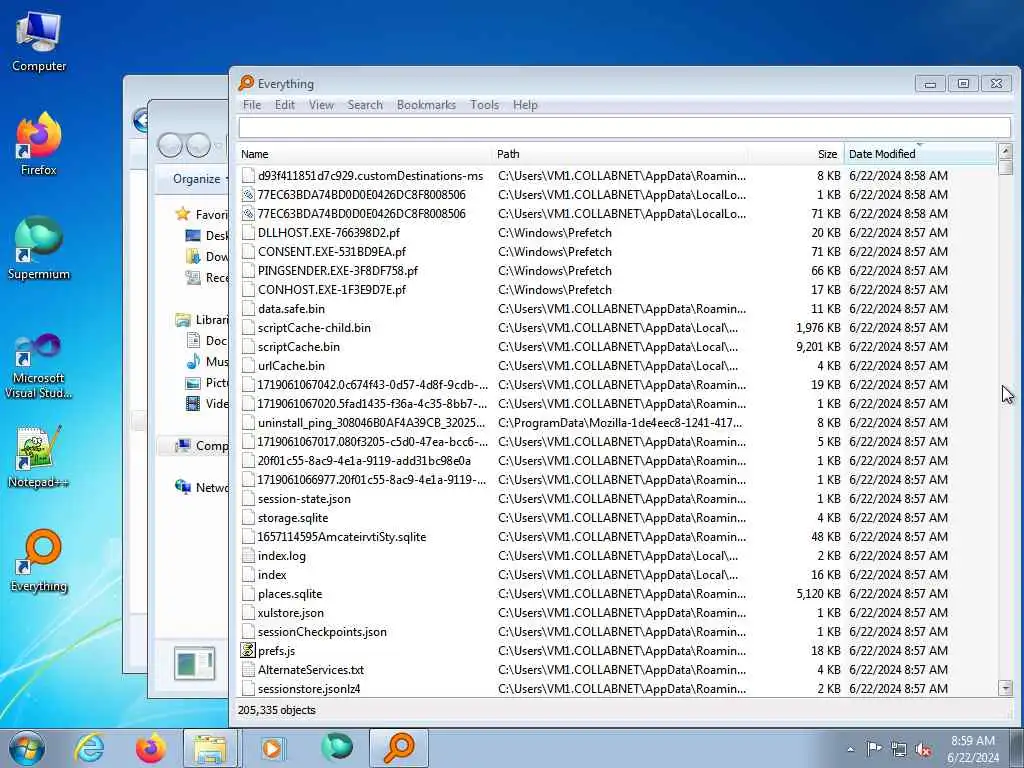
Task: Click the network tray icon
Action: [899, 749]
